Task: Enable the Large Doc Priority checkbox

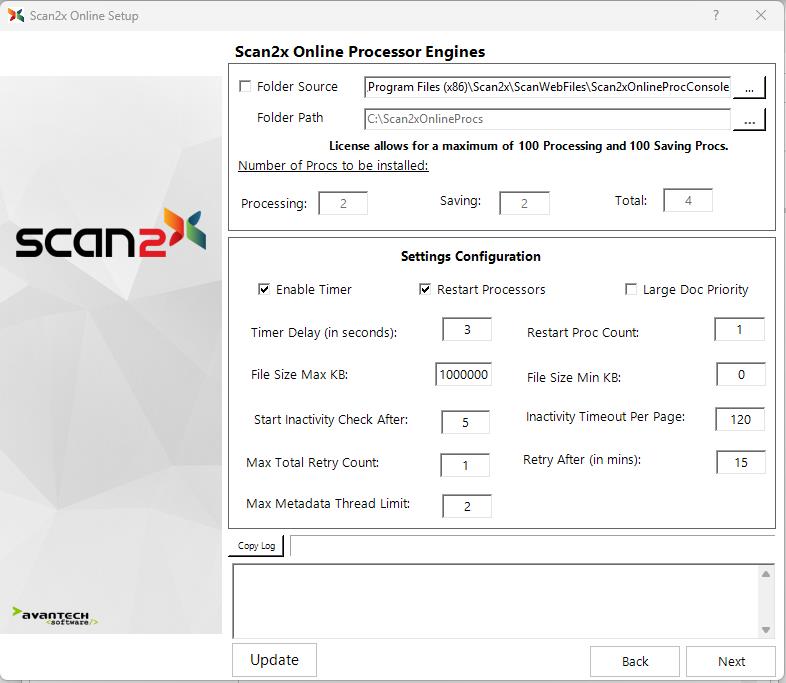Action: 631,289
